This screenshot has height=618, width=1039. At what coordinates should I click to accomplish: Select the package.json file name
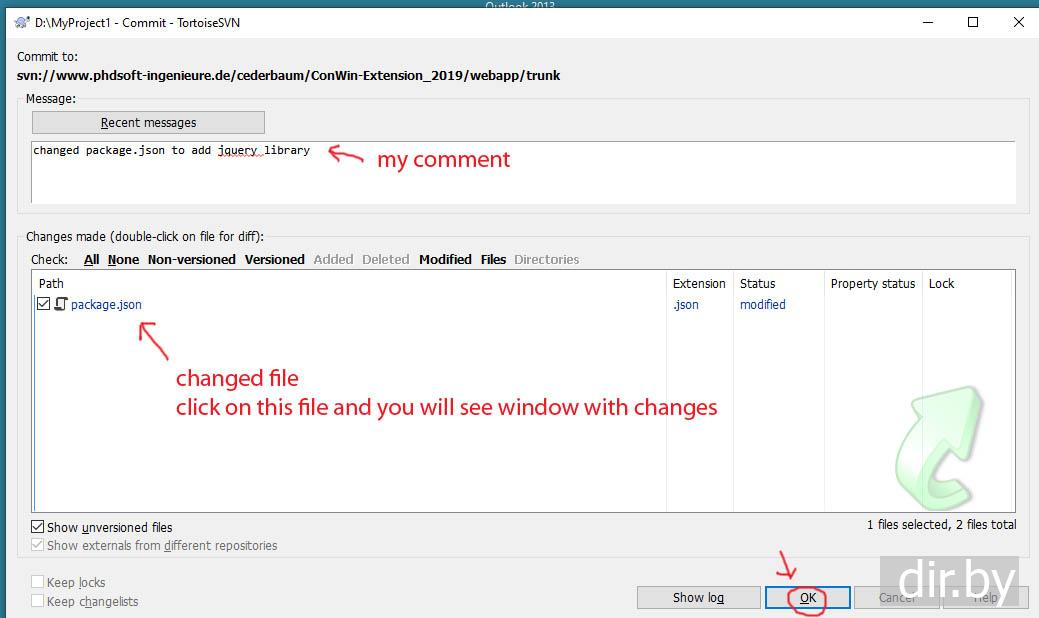[x=106, y=305]
